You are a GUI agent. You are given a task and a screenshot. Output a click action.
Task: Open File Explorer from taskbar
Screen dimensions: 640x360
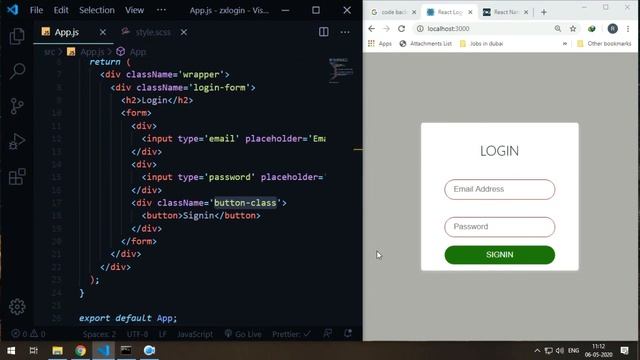pos(57,351)
